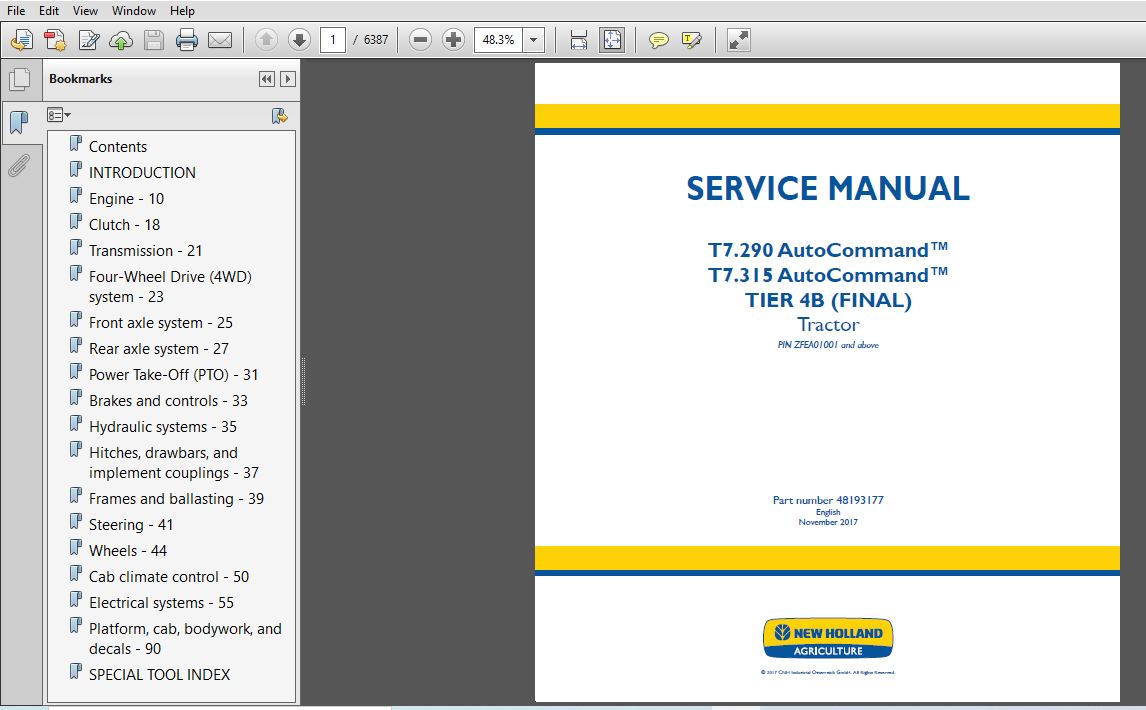This screenshot has width=1146, height=710.
Task: Click the Save floppy disk icon
Action: tap(153, 39)
